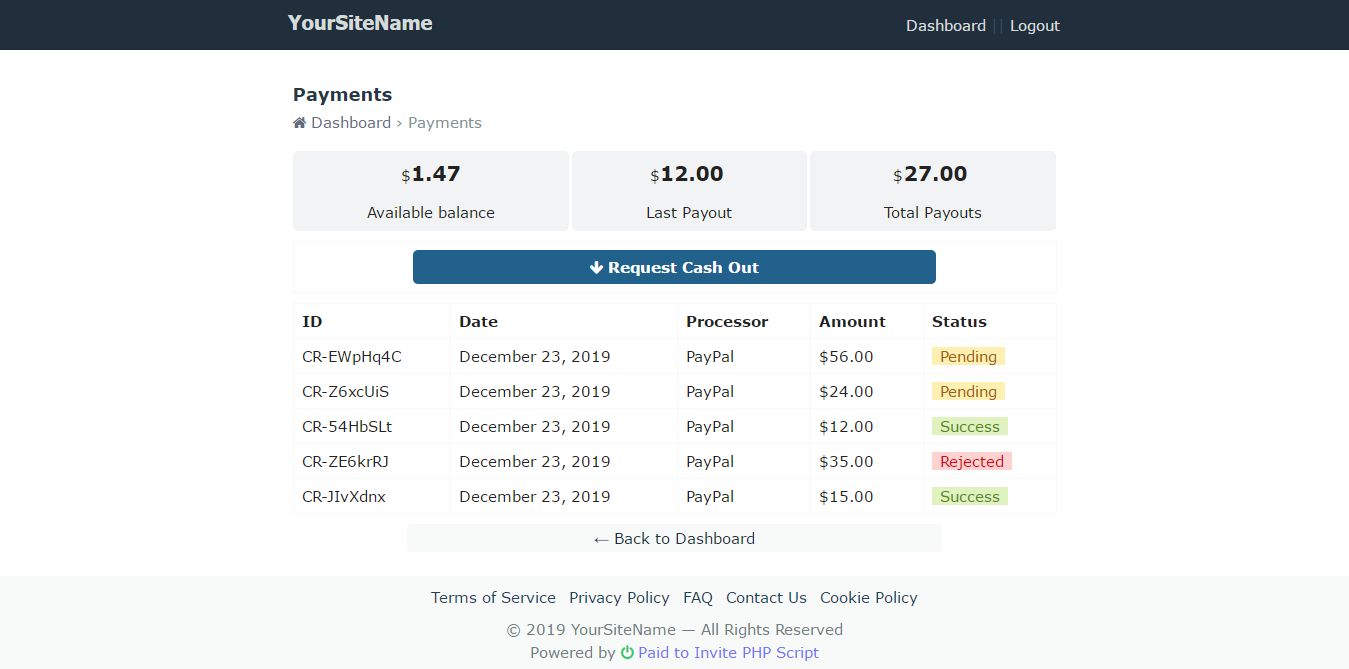Click payment ID CR-54HbSLt
This screenshot has width=1349, height=669.
pyautogui.click(x=347, y=427)
